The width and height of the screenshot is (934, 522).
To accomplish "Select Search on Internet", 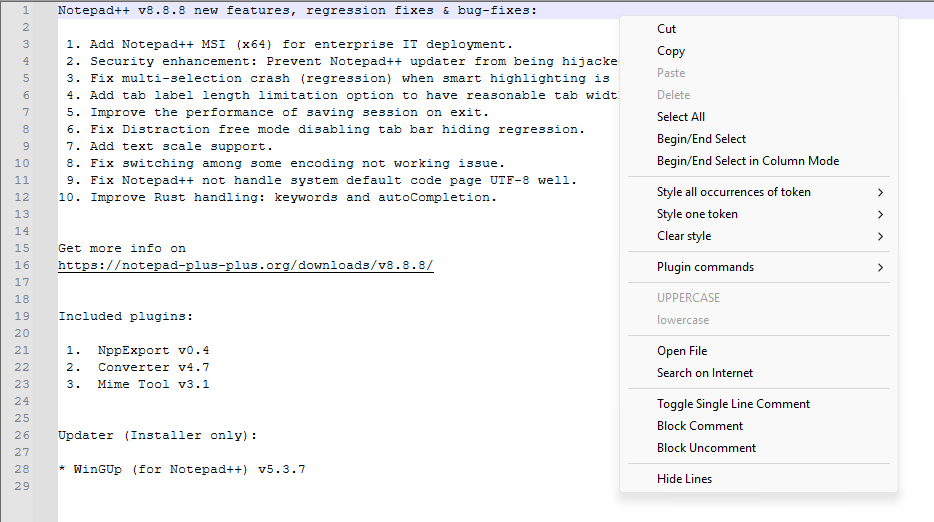I will [x=705, y=373].
